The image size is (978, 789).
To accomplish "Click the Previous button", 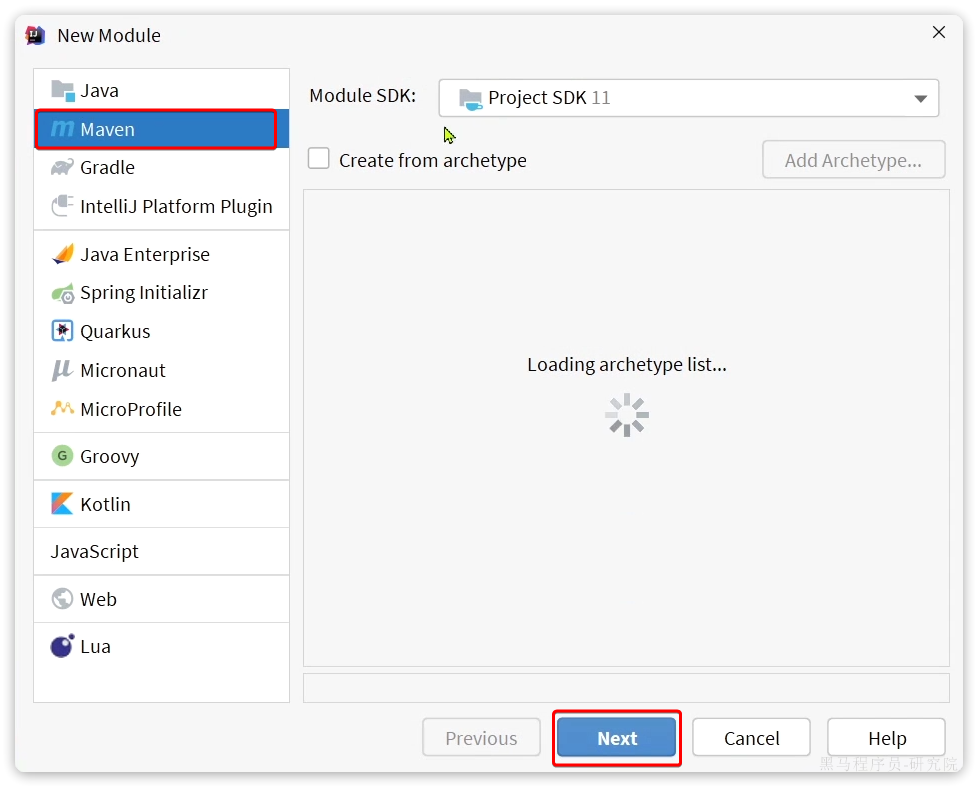I will (x=482, y=738).
